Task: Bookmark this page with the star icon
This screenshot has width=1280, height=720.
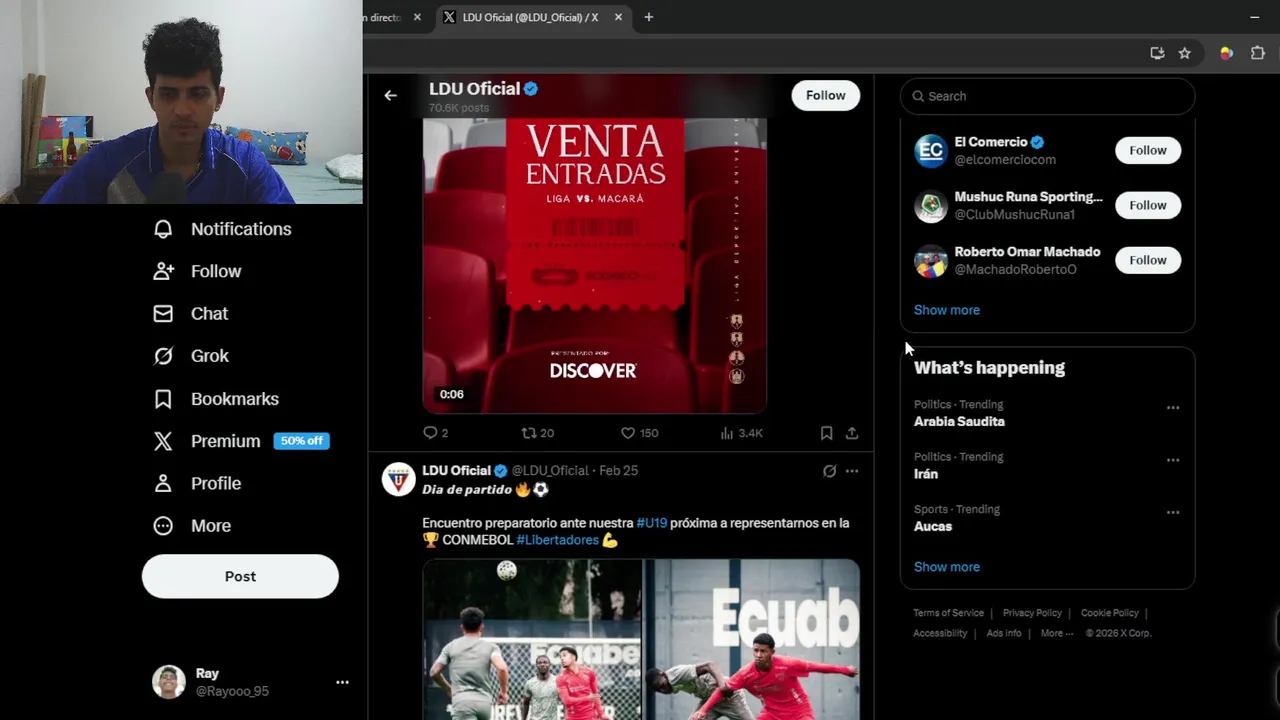Action: pos(1184,53)
